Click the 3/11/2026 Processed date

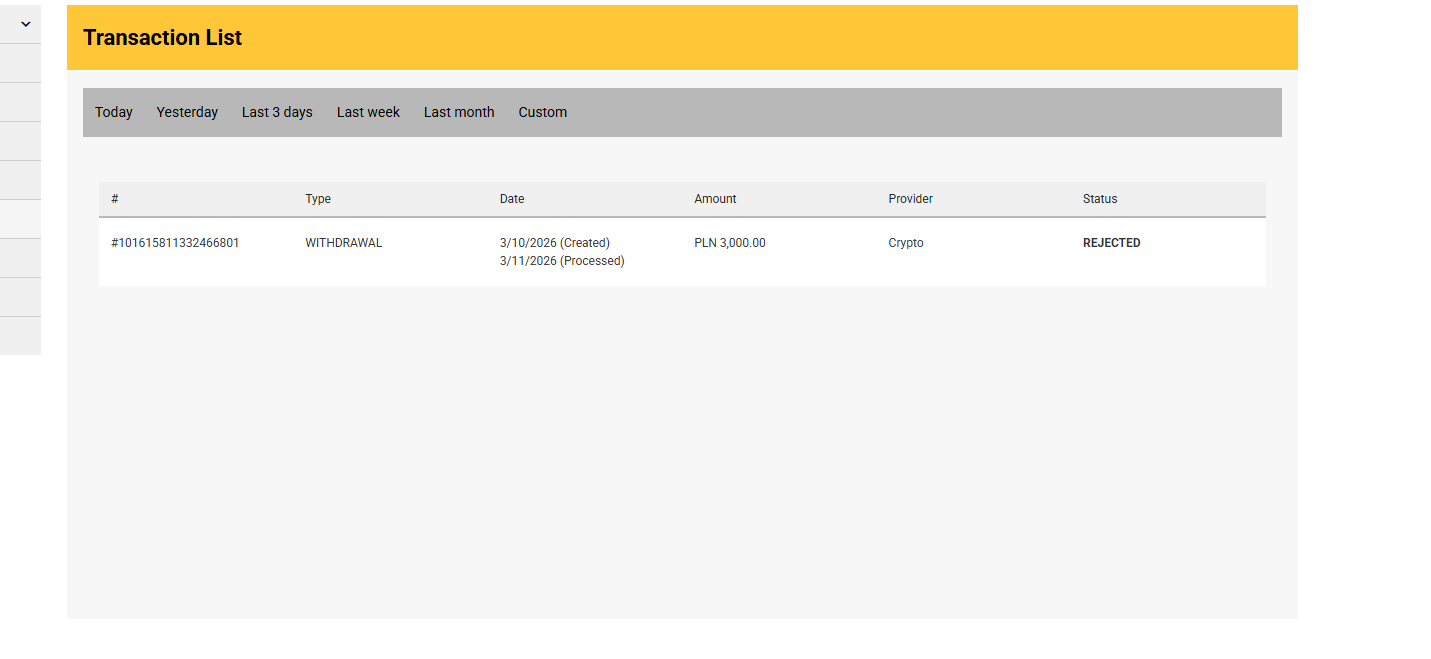pos(562,261)
